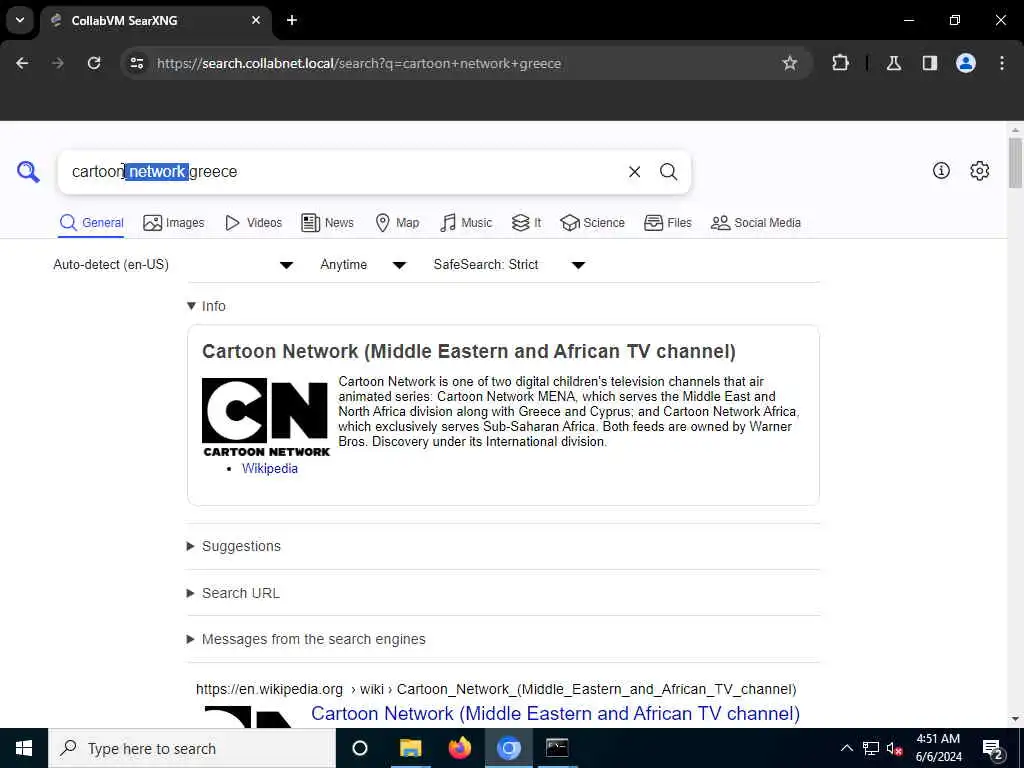Expand the Suggestions section
The width and height of the screenshot is (1024, 768).
pyautogui.click(x=234, y=546)
